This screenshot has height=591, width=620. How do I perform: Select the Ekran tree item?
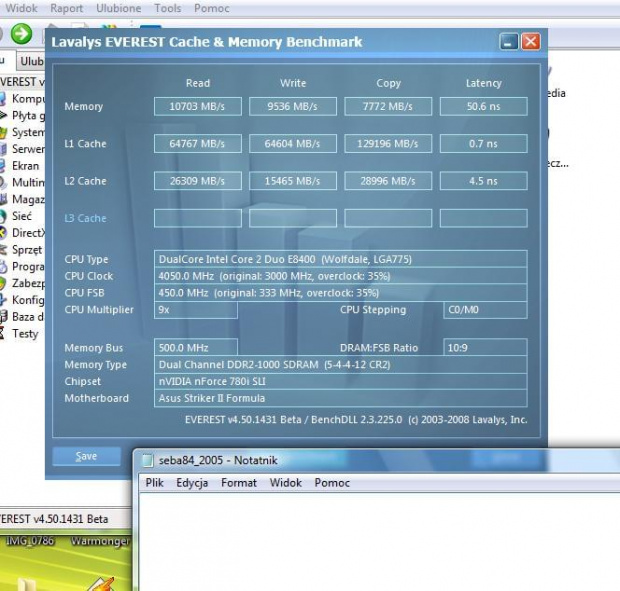coord(20,166)
